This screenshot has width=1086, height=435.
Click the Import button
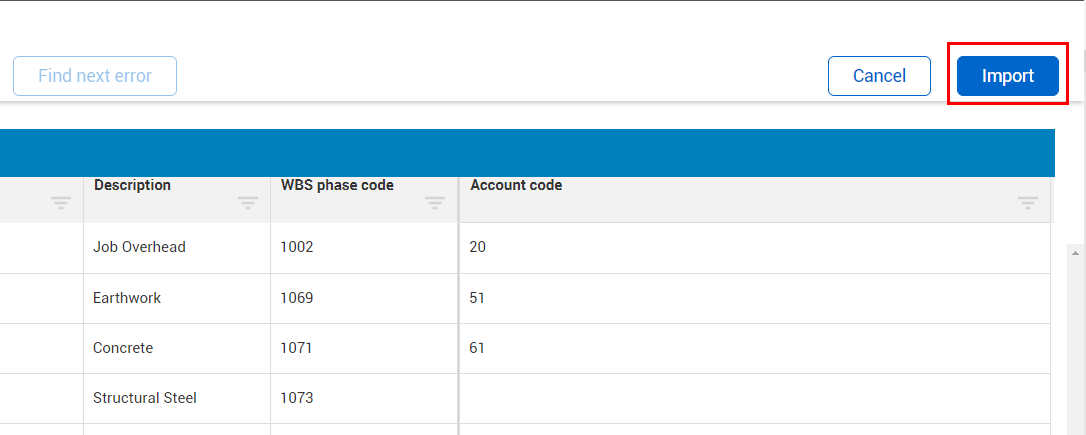(1007, 76)
